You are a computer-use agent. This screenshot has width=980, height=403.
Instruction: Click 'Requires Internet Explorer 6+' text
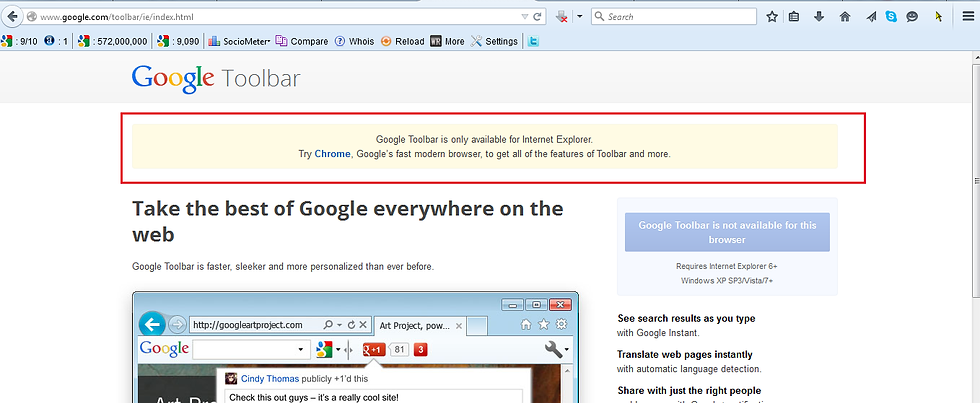pyautogui.click(x=727, y=266)
